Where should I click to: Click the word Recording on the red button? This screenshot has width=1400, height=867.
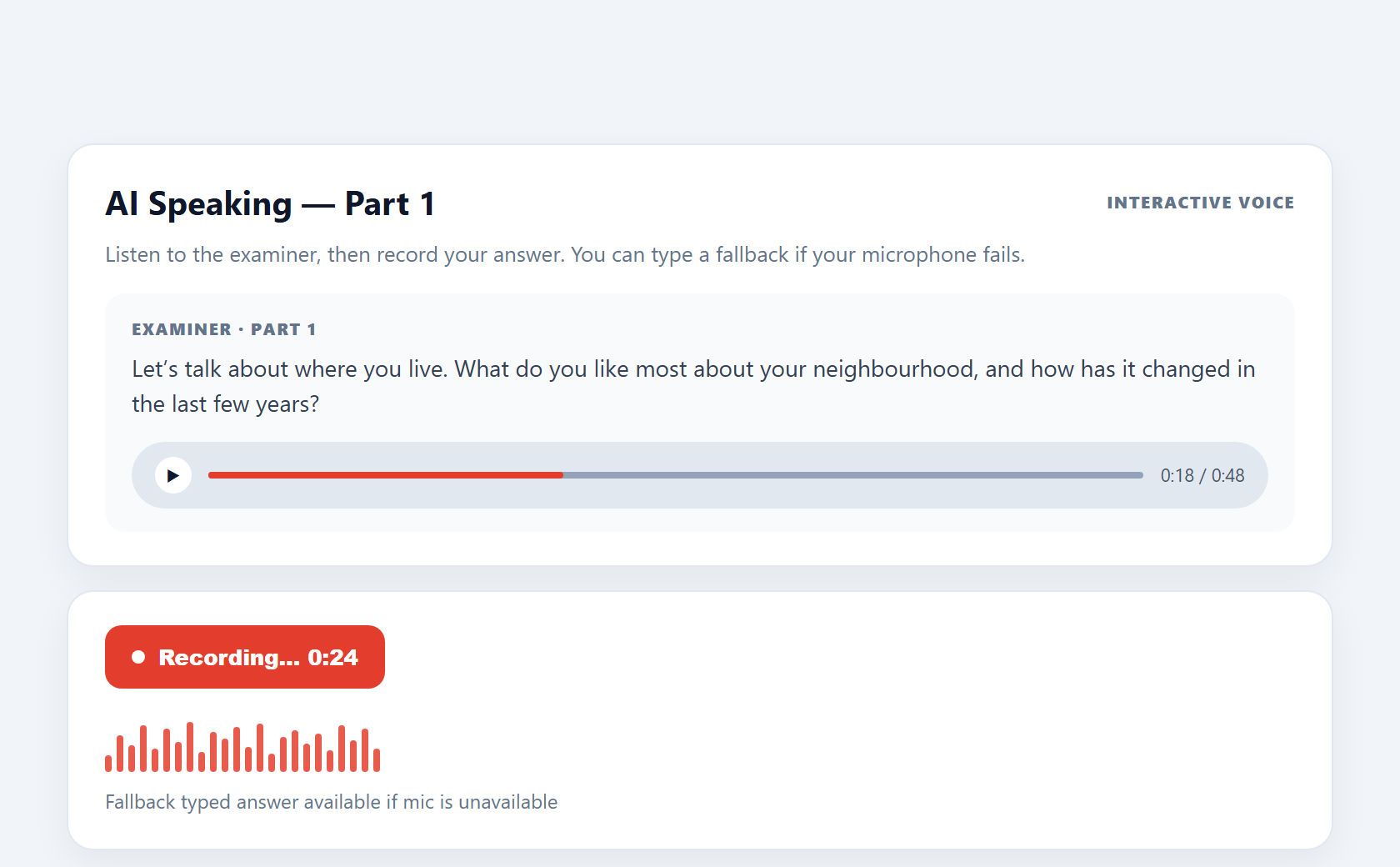[229, 658]
